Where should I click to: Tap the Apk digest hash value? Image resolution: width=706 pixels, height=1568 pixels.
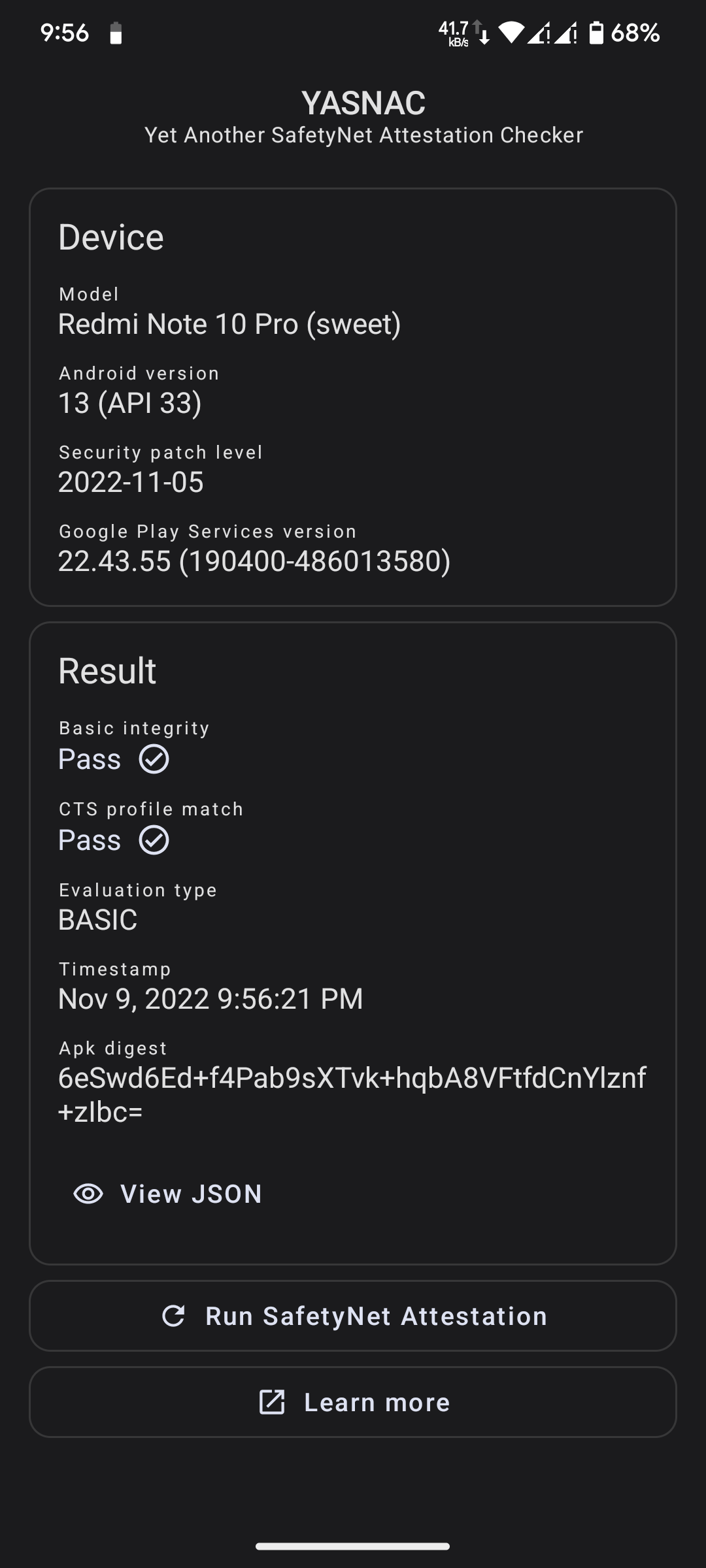(352, 1095)
